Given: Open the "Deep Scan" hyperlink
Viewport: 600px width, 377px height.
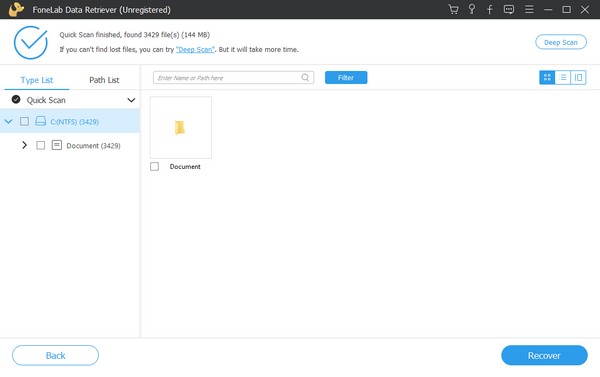Looking at the screenshot, I should coord(195,49).
